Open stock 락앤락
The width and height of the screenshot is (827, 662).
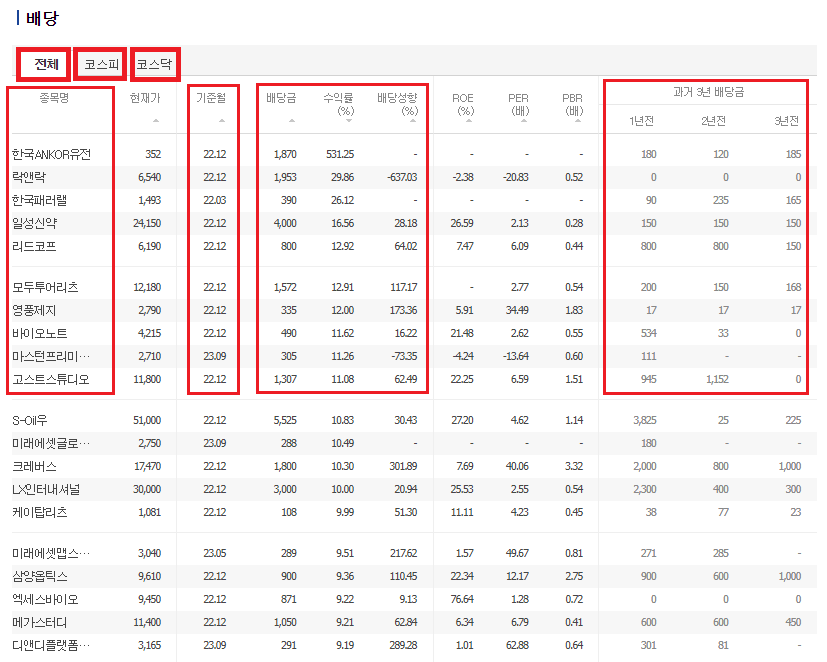pos(29,177)
